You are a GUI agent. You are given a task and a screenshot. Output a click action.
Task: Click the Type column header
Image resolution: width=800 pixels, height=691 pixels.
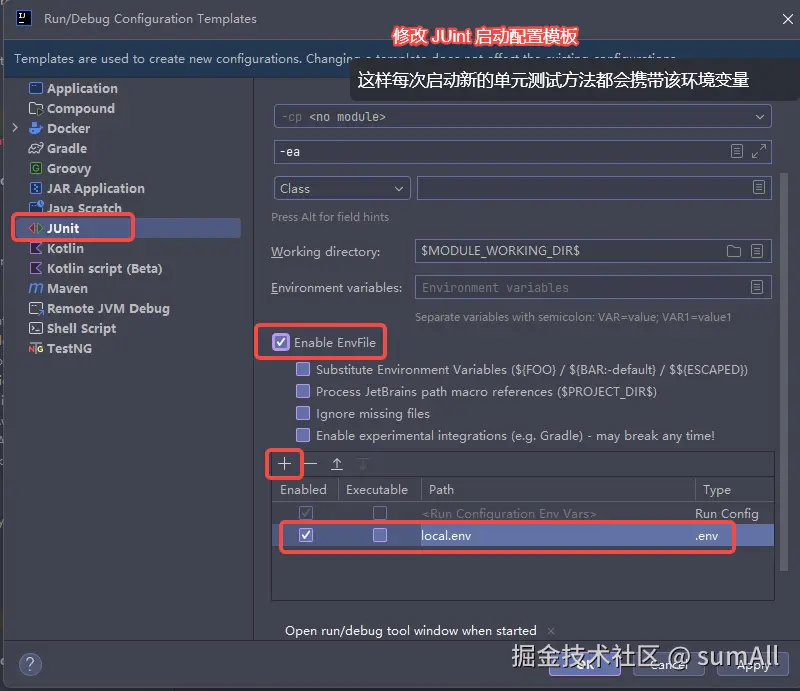pos(735,490)
